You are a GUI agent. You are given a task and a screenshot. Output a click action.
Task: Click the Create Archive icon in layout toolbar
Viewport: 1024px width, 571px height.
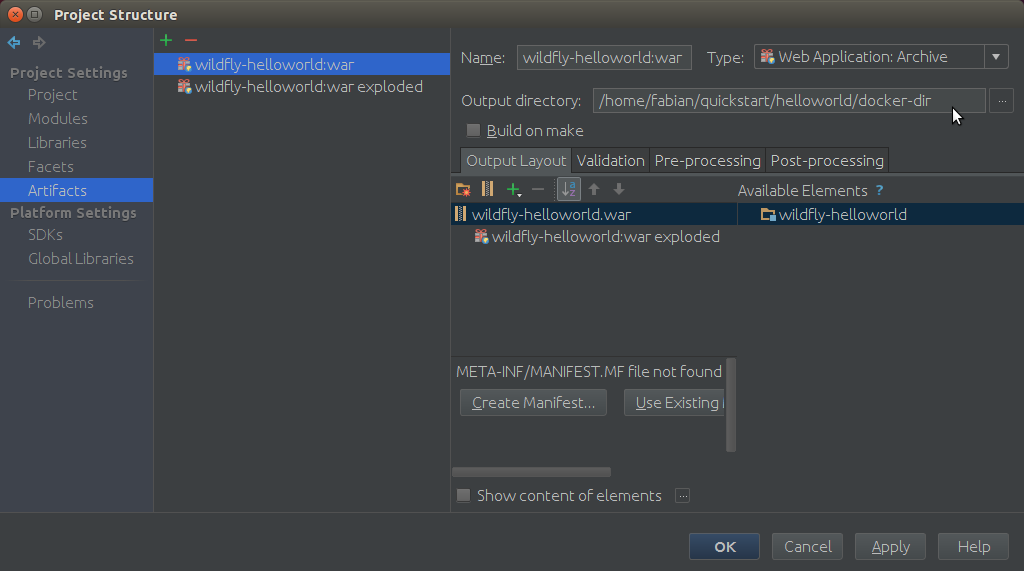pyautogui.click(x=488, y=189)
